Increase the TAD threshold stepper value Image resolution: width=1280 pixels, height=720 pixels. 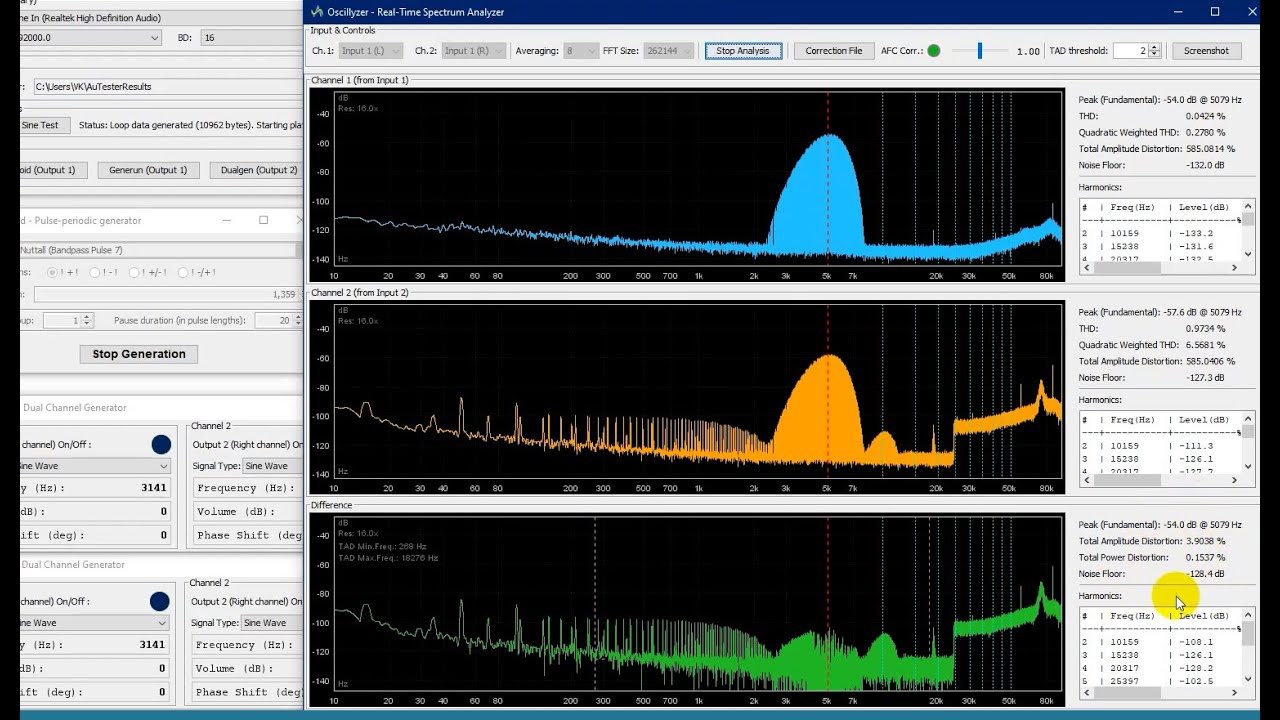coord(1154,47)
